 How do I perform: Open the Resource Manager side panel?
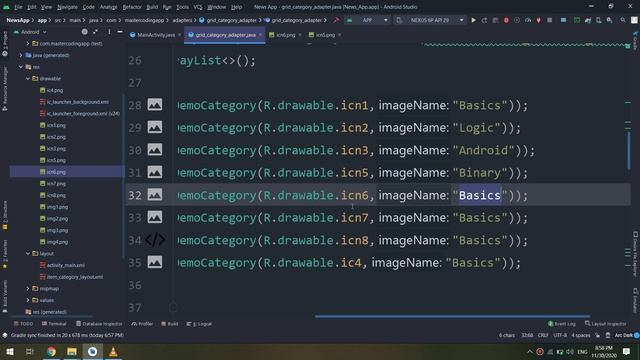[5, 89]
